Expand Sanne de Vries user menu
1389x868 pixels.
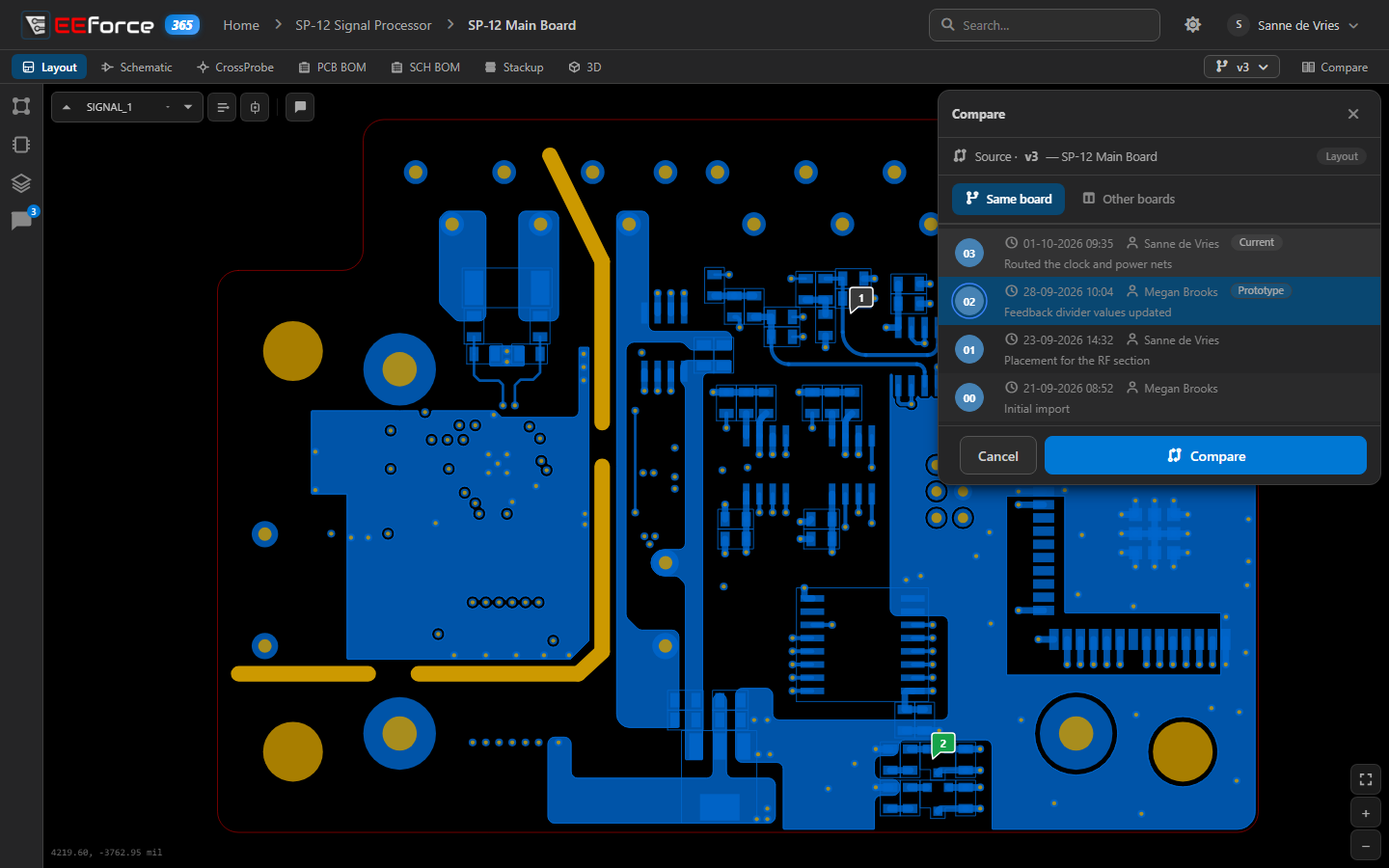(x=1293, y=25)
